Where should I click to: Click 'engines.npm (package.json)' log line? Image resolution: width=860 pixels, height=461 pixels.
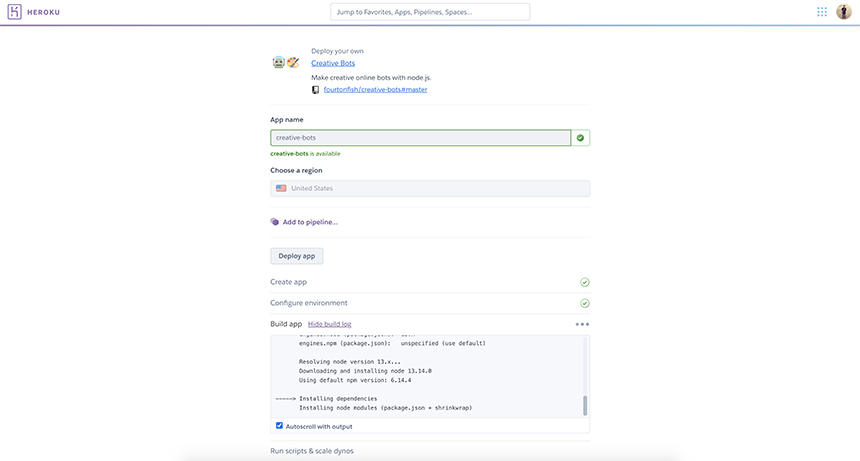[392, 343]
